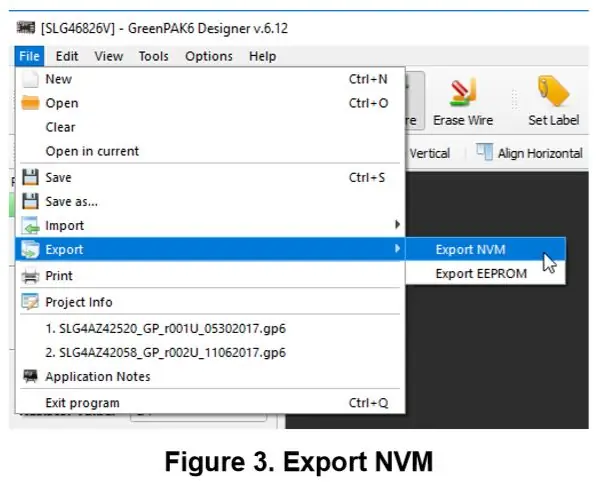
Task: Select the Clear menu entry
Action: [210, 127]
